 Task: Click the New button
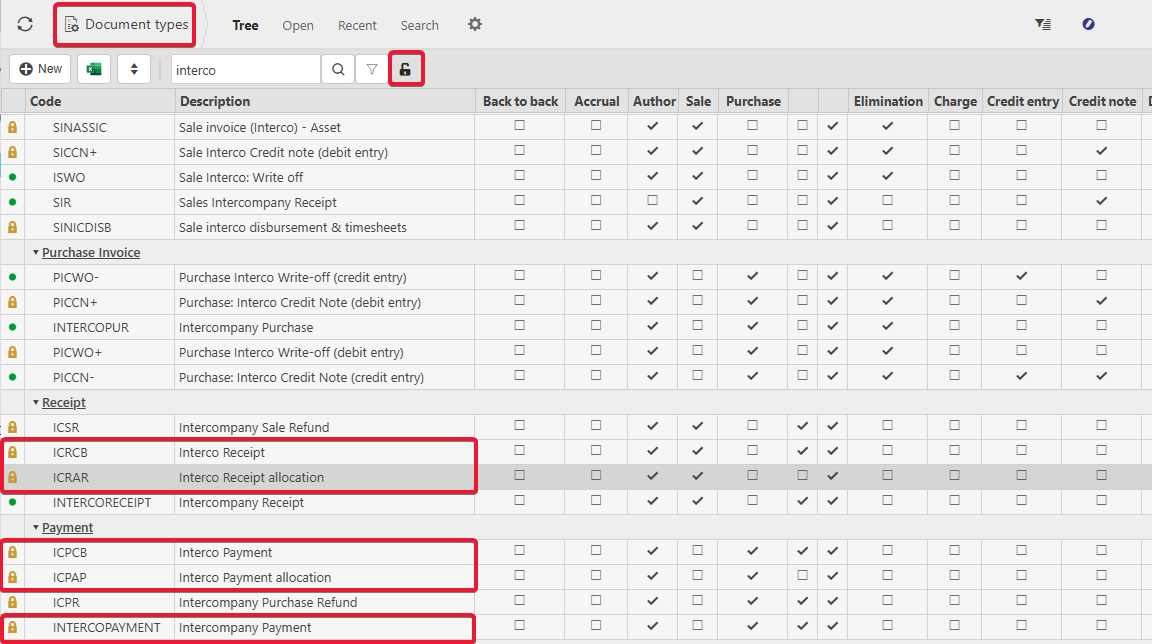click(40, 69)
